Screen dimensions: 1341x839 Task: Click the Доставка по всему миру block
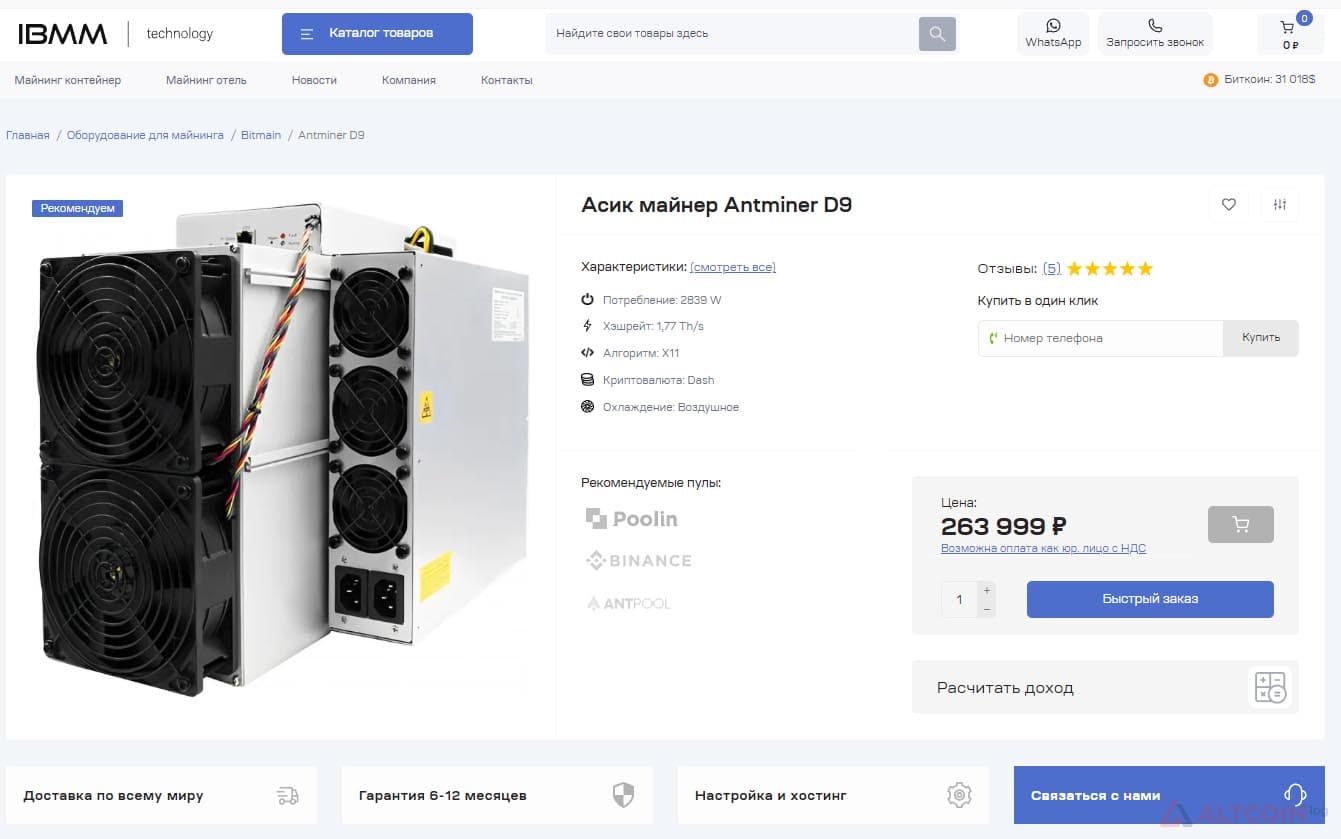[x=161, y=795]
